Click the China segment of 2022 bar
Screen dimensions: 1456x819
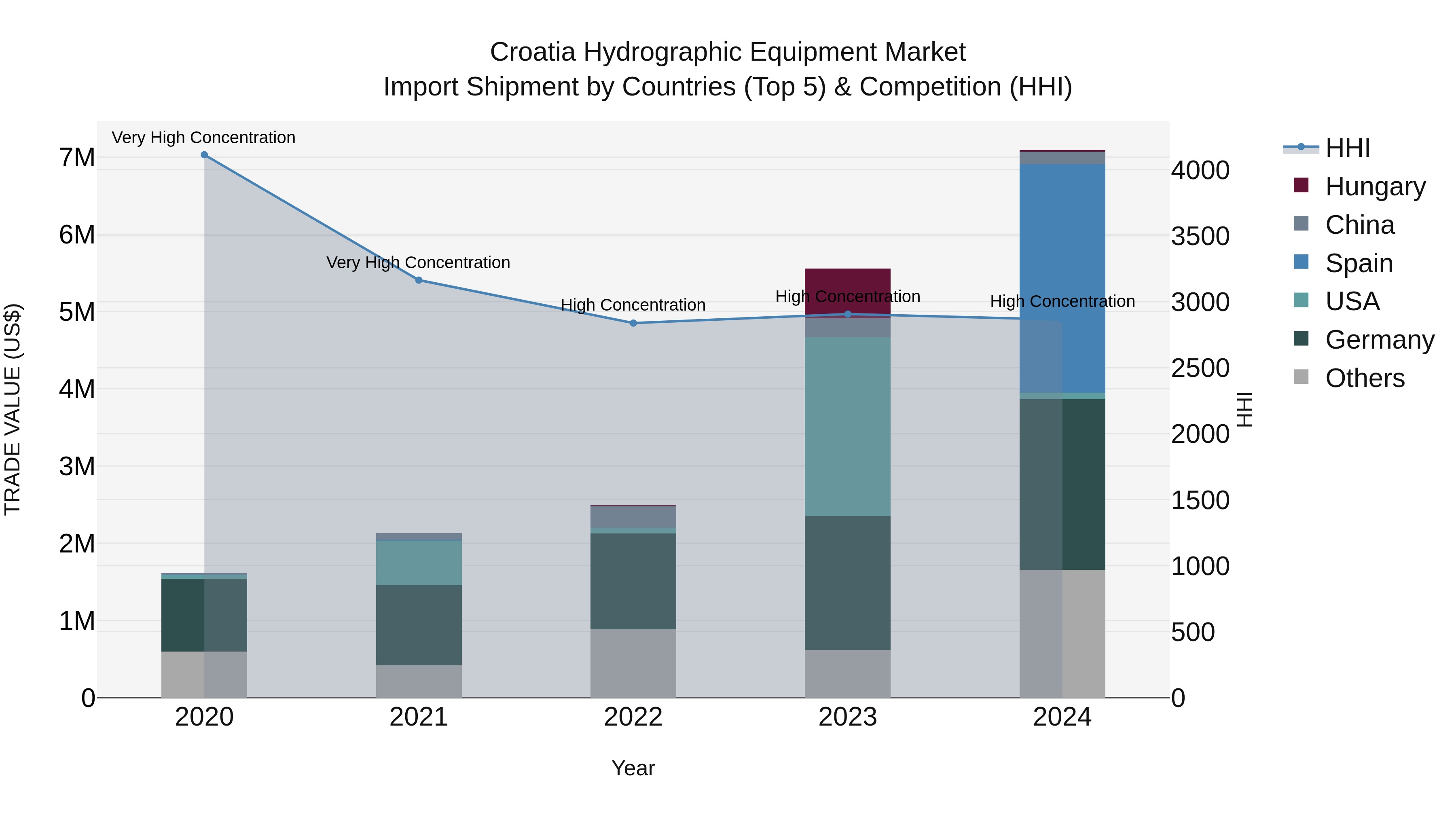[x=633, y=517]
